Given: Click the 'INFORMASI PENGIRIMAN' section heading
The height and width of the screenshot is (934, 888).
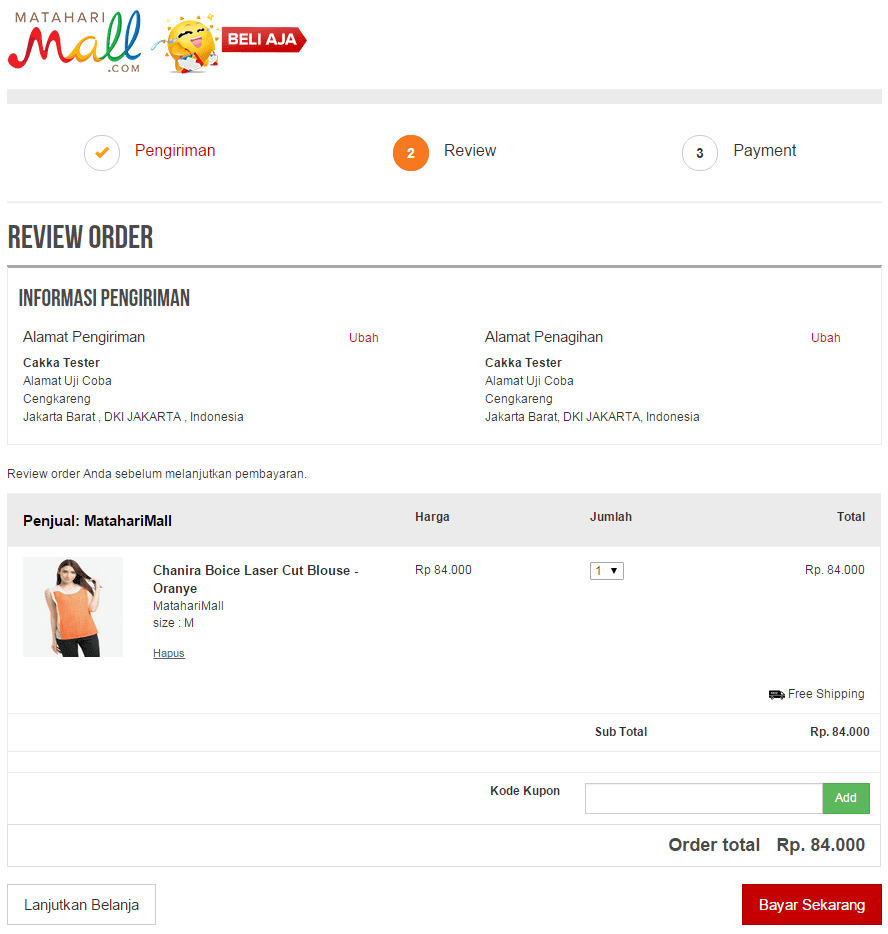Looking at the screenshot, I should pos(104,298).
